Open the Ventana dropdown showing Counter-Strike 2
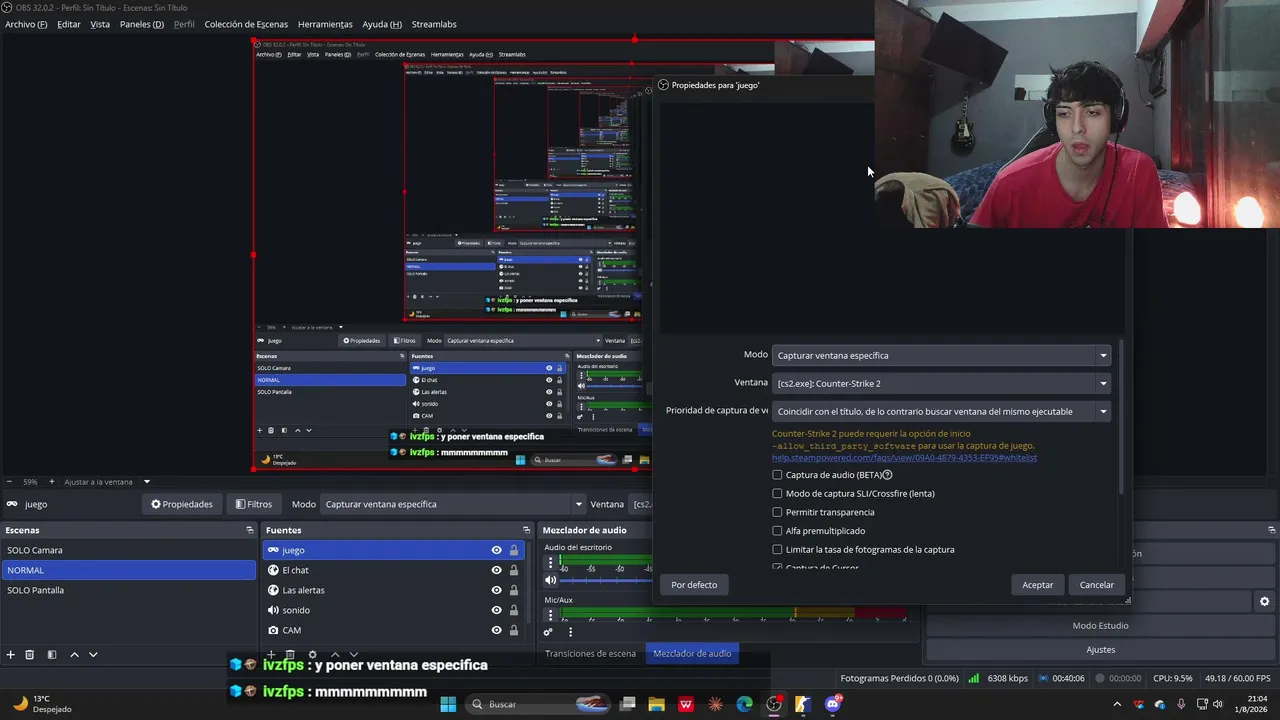Screen dimensions: 1280x720 (x=942, y=383)
